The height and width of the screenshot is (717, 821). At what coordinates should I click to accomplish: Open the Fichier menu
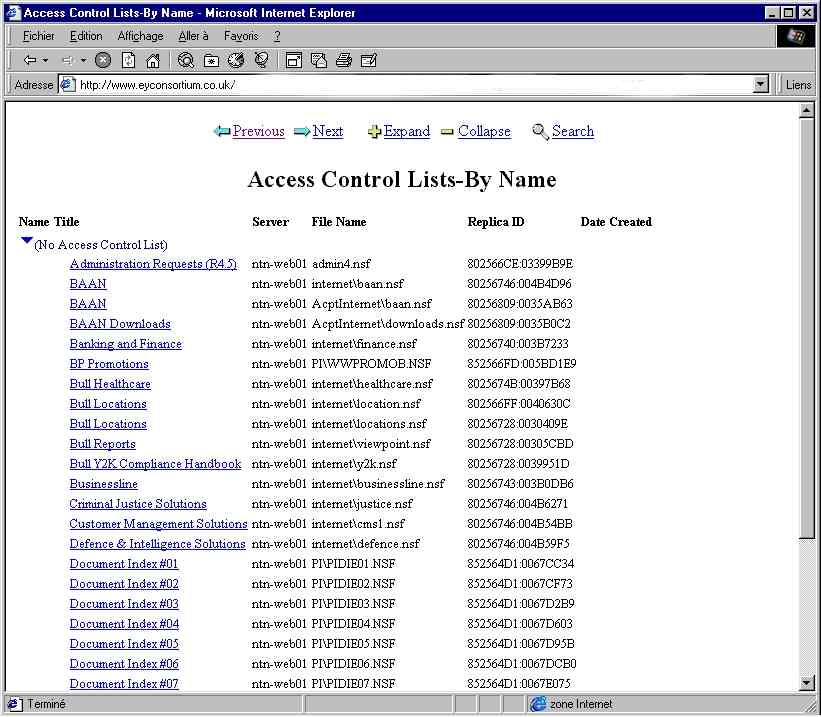(x=39, y=36)
